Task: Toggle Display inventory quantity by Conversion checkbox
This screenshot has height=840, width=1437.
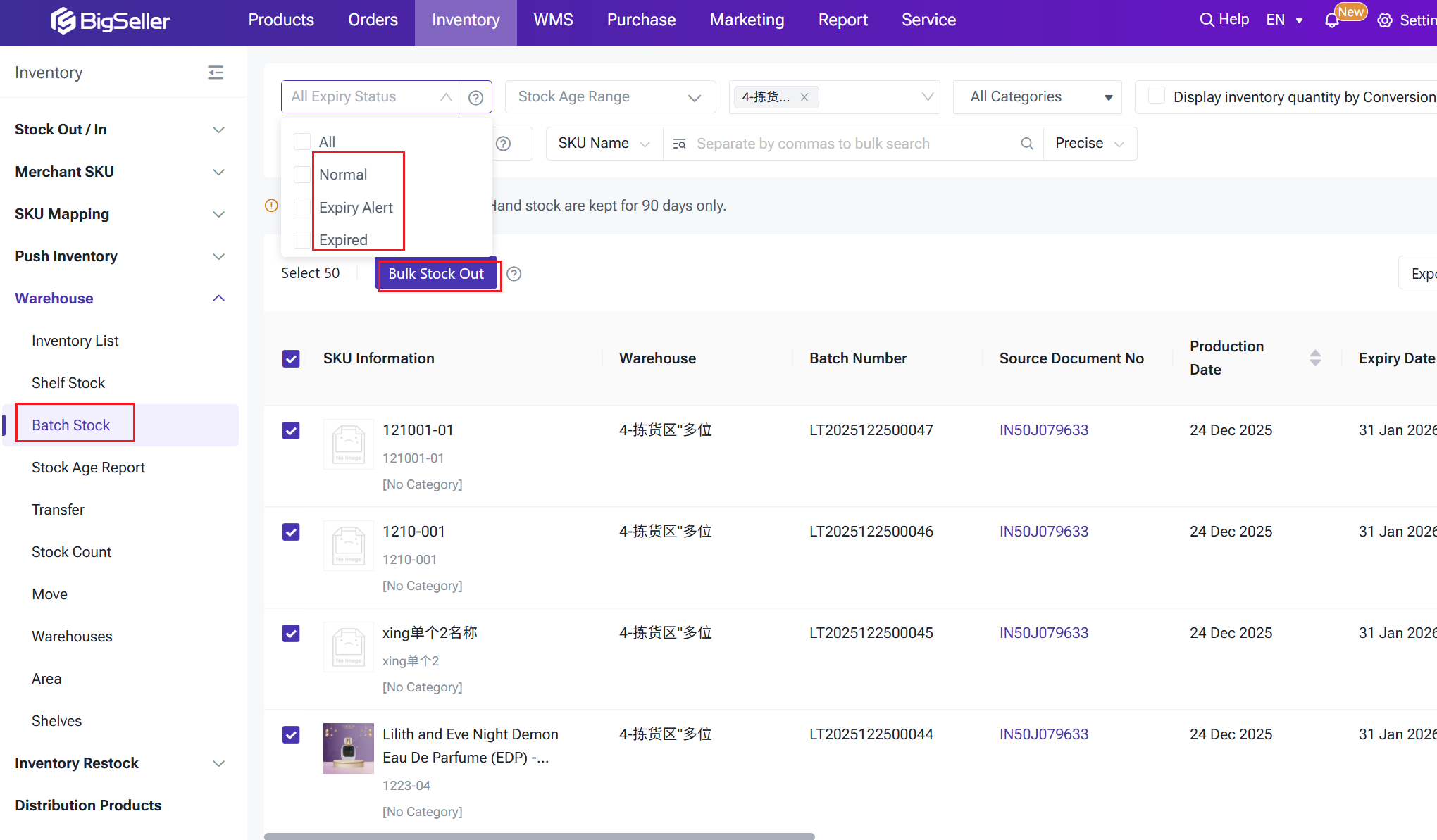Action: [x=1156, y=96]
